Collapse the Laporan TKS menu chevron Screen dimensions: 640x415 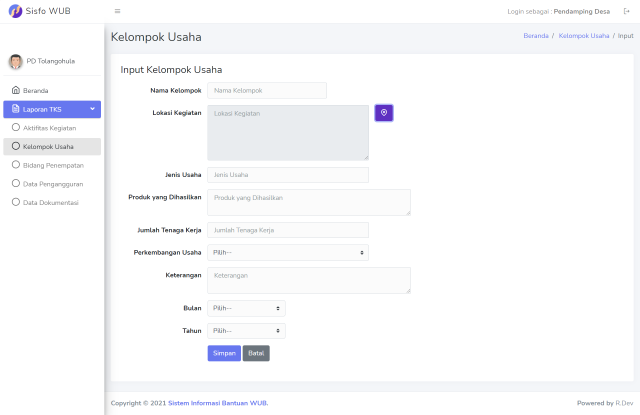tap(93, 109)
